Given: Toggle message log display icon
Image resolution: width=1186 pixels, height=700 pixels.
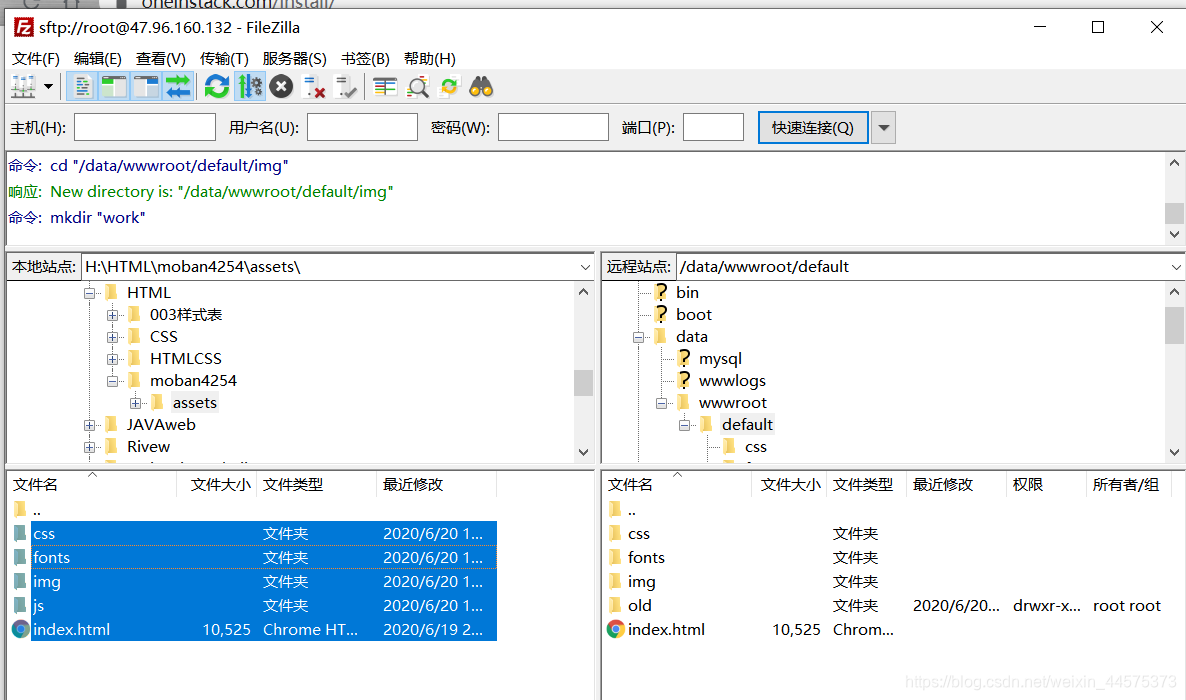Looking at the screenshot, I should (x=82, y=87).
